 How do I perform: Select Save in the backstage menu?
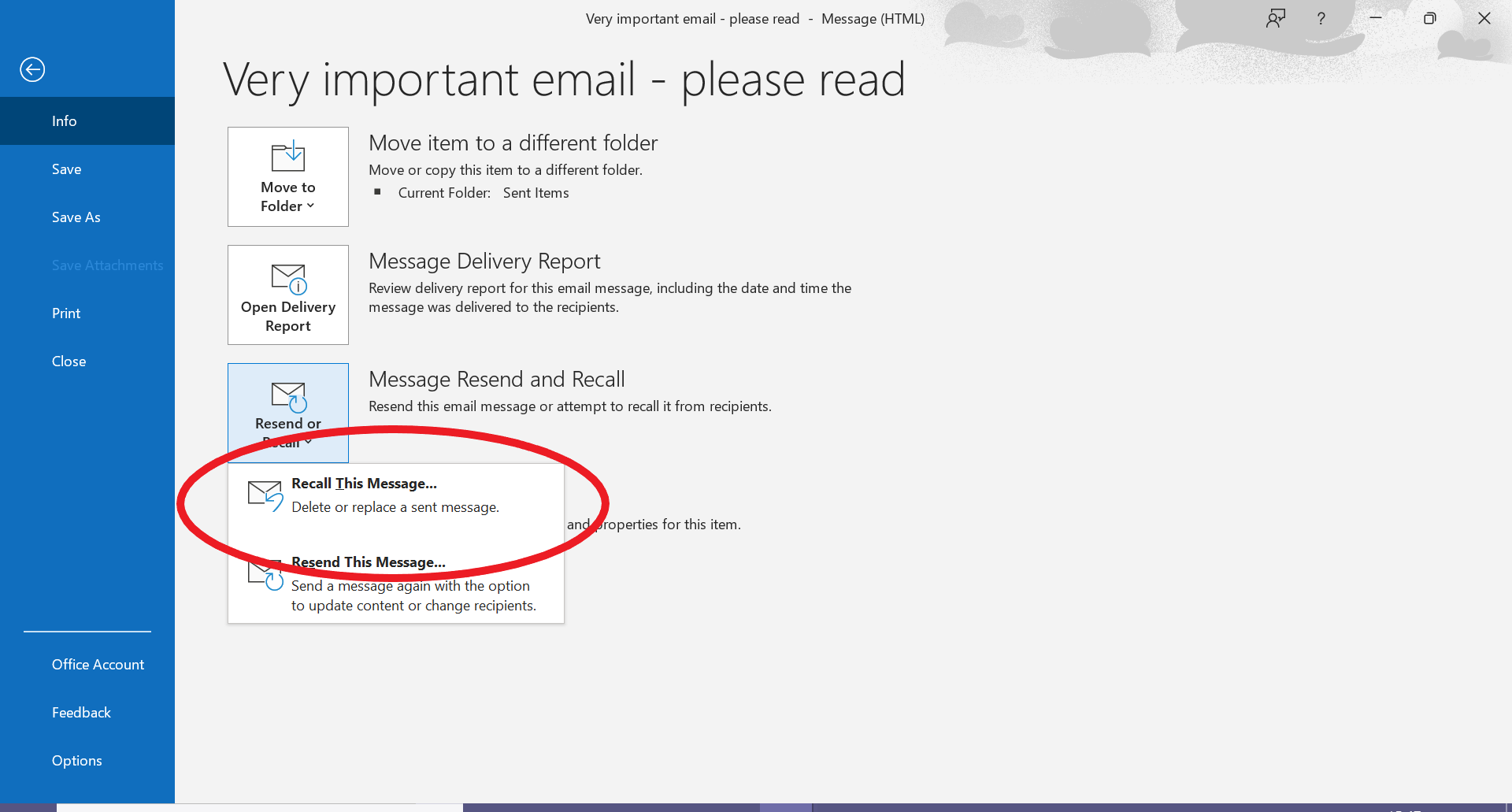pyautogui.click(x=87, y=169)
